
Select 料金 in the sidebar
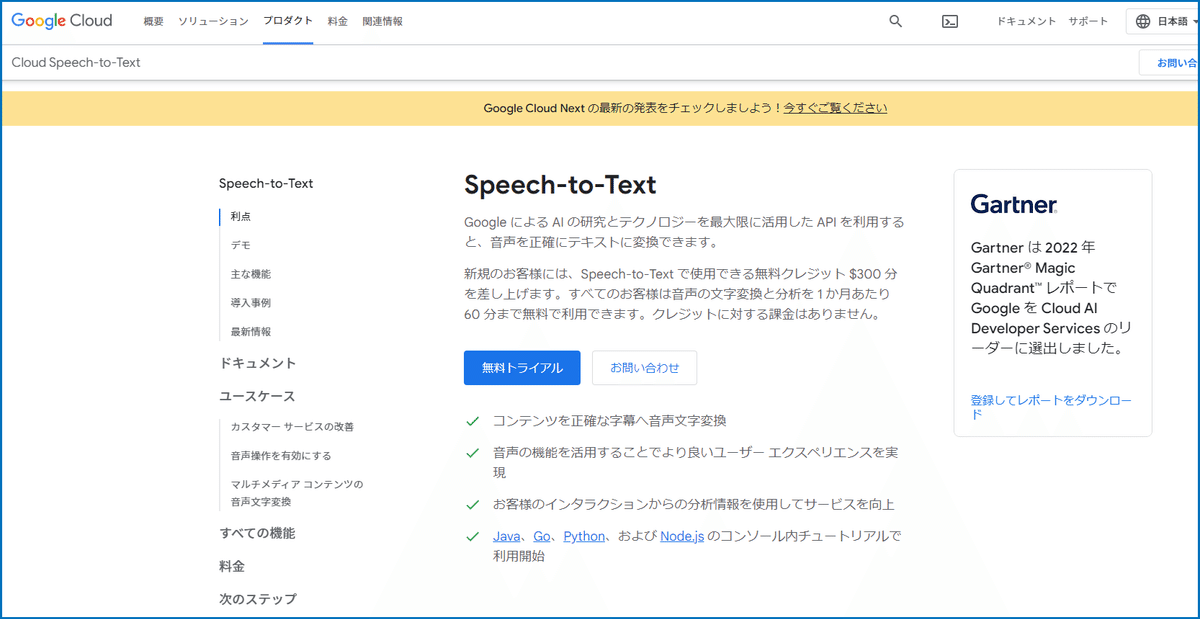[232, 566]
